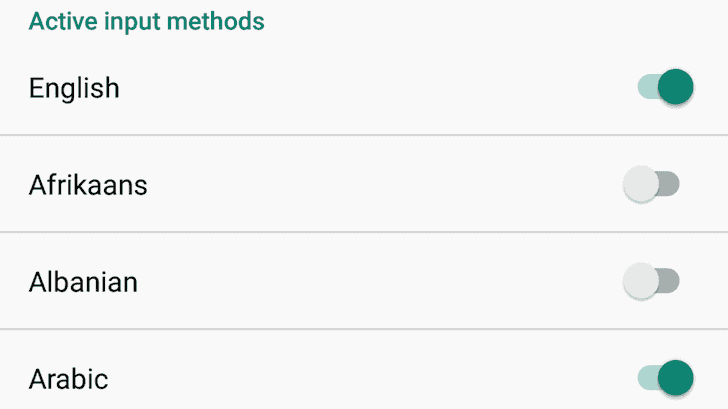Tap the green knob of the English switch
Image resolution: width=728 pixels, height=409 pixels.
pyautogui.click(x=676, y=88)
